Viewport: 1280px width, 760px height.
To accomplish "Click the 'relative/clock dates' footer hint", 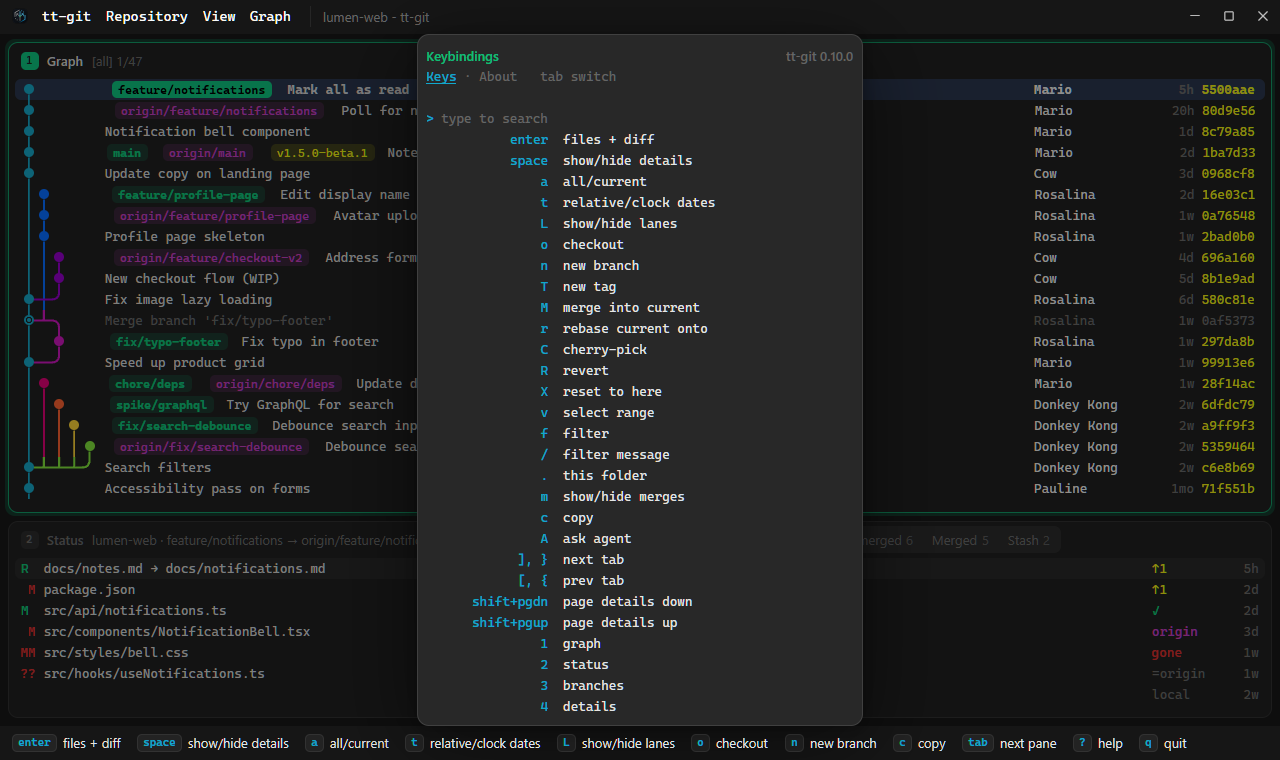I will tap(473, 743).
